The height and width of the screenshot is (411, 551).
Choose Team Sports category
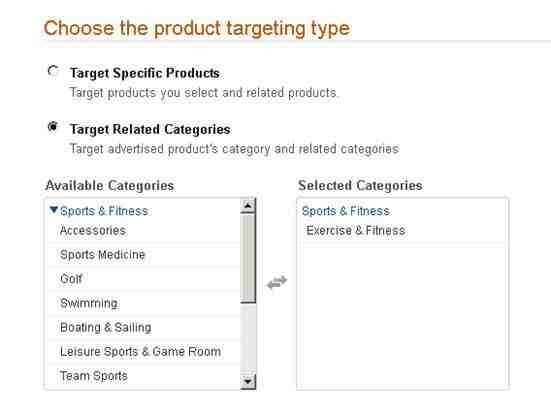pyautogui.click(x=143, y=376)
